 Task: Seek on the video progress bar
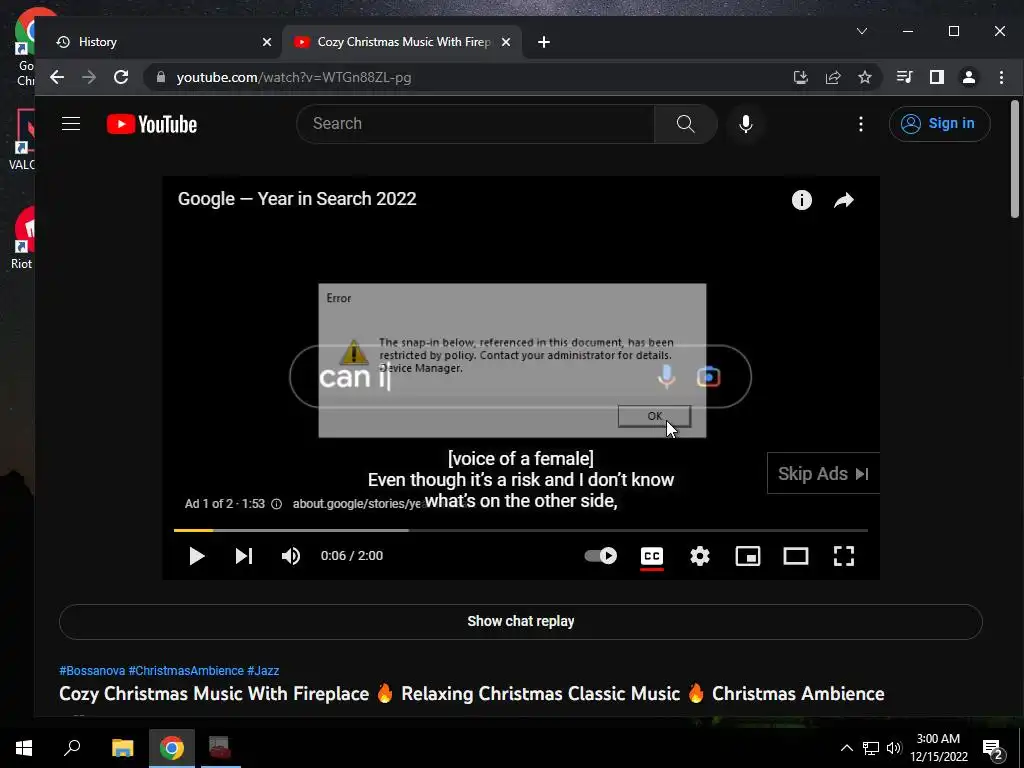coord(520,530)
